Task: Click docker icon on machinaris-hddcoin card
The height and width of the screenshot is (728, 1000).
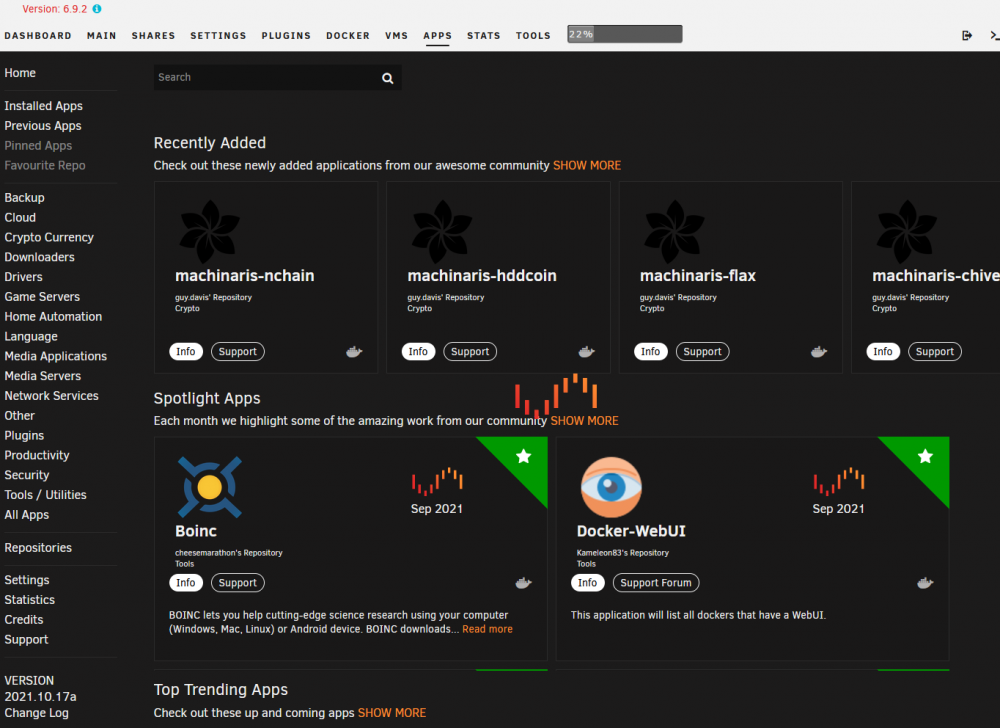Action: pyautogui.click(x=586, y=352)
